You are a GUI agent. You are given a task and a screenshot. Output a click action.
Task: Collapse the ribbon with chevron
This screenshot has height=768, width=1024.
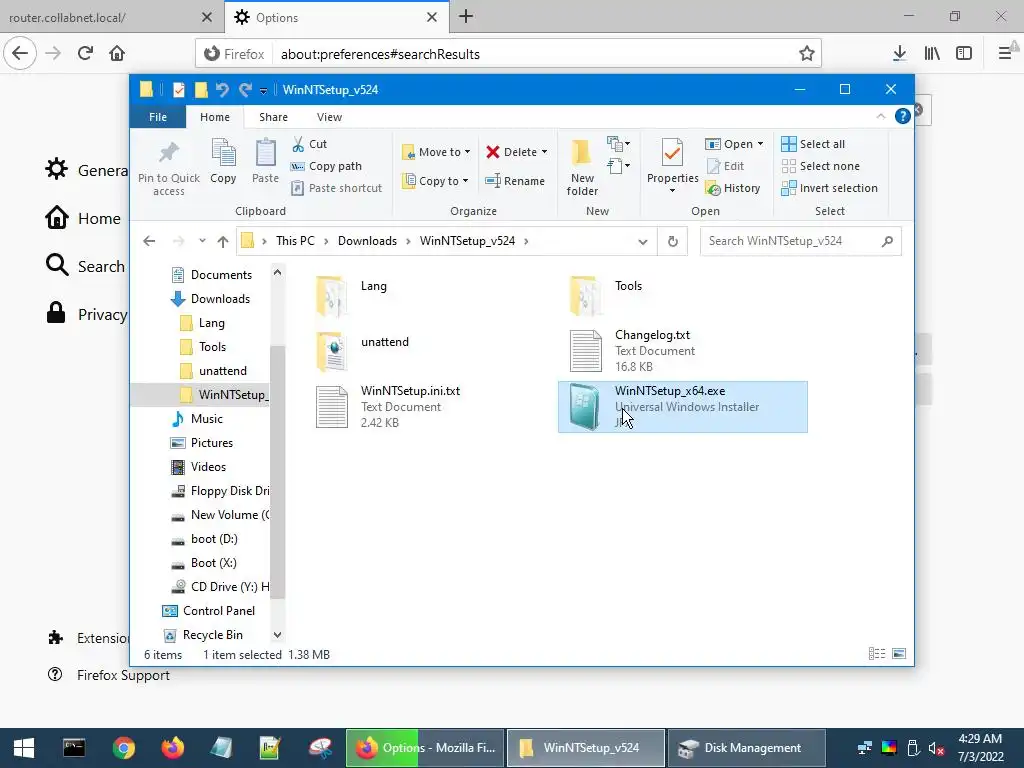tap(880, 116)
